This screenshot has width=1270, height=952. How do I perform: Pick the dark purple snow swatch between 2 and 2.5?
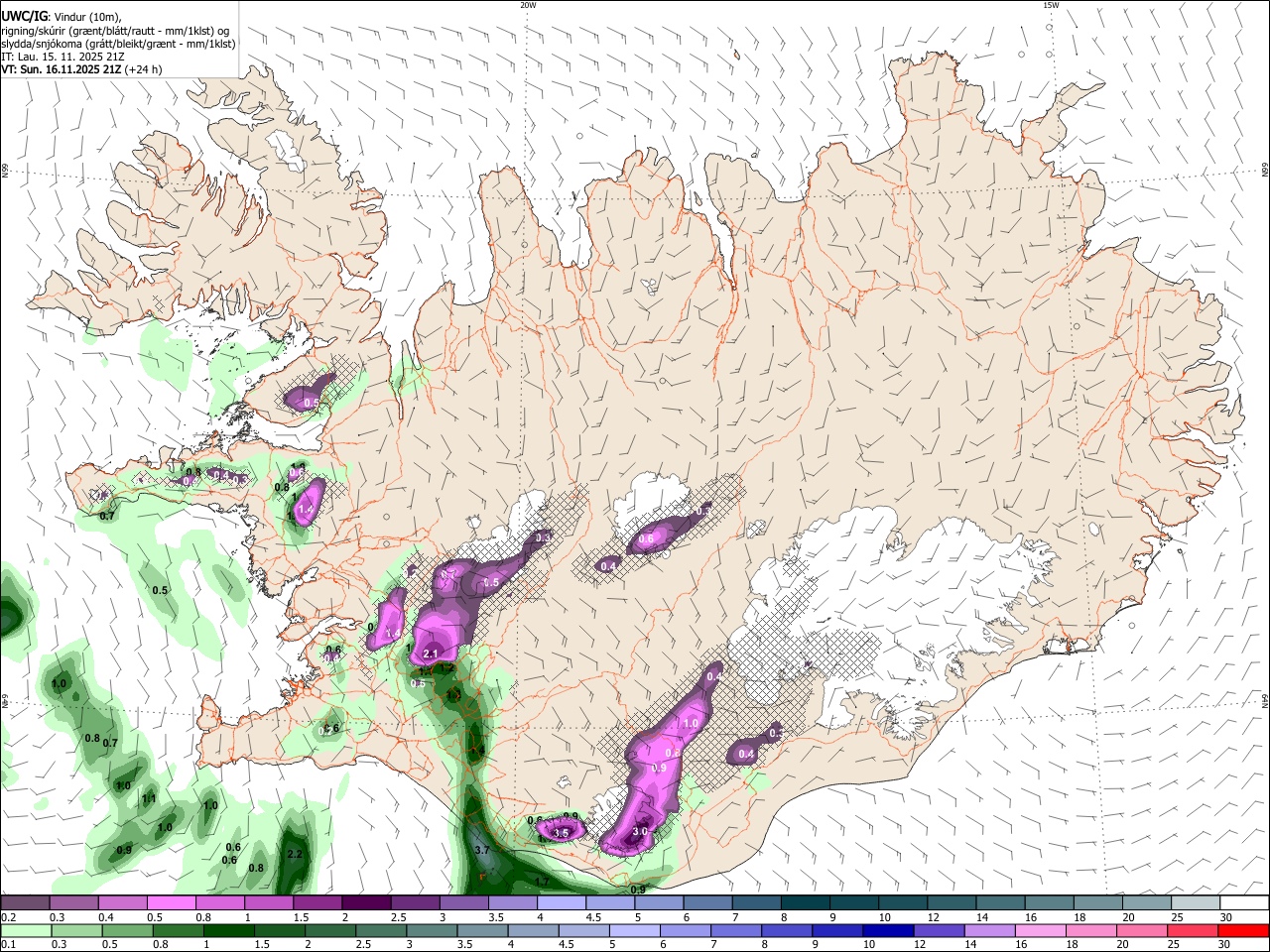365,902
